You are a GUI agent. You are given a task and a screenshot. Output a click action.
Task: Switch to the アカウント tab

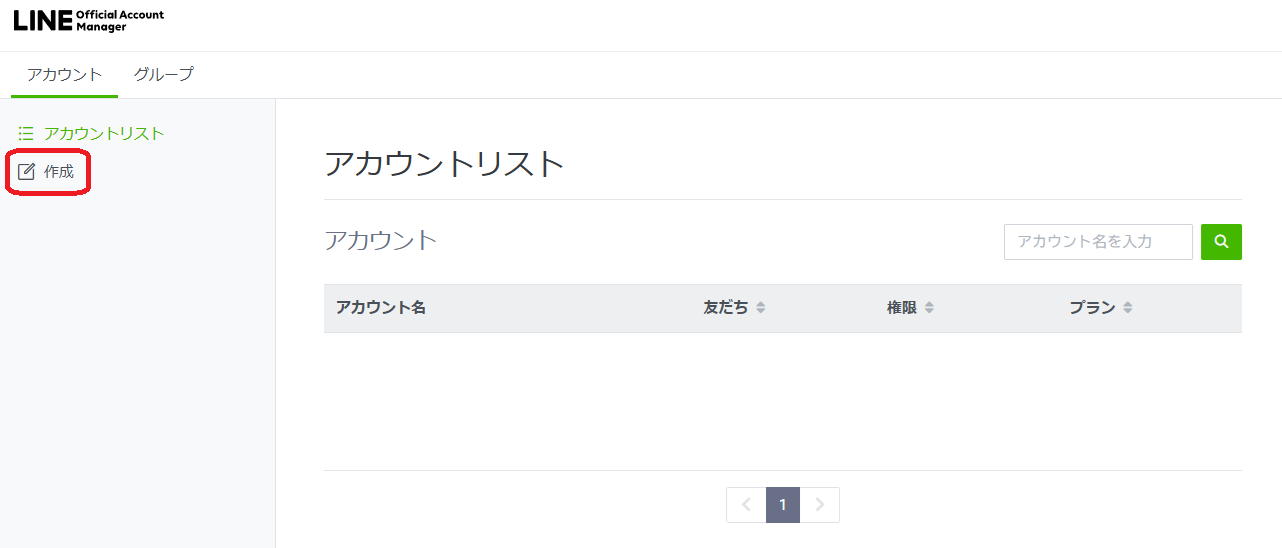tap(65, 74)
